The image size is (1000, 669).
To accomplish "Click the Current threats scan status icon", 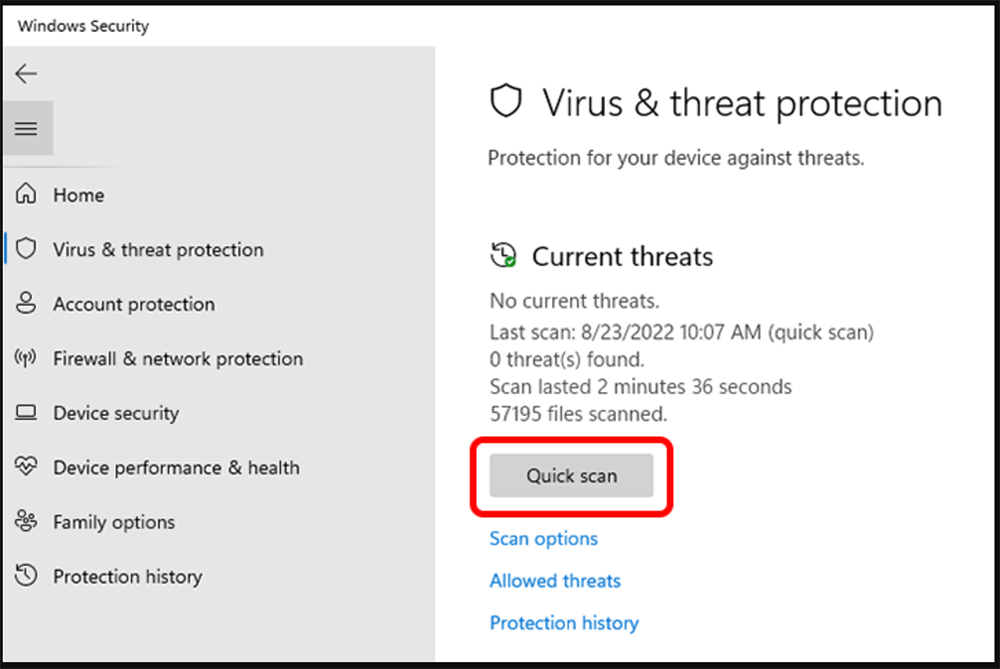I will coord(503,256).
